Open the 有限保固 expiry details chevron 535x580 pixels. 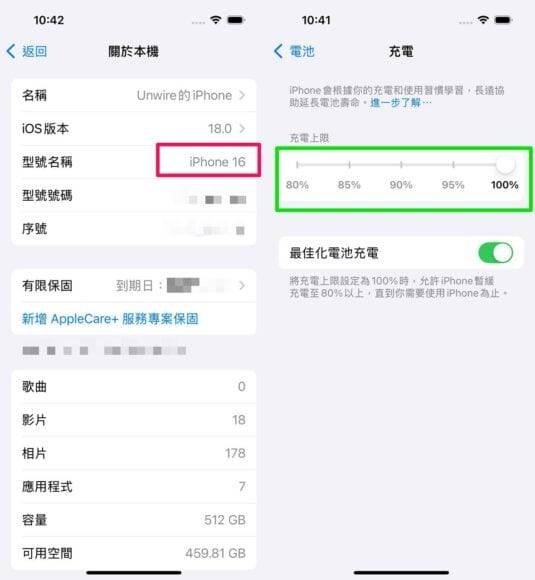[242, 286]
